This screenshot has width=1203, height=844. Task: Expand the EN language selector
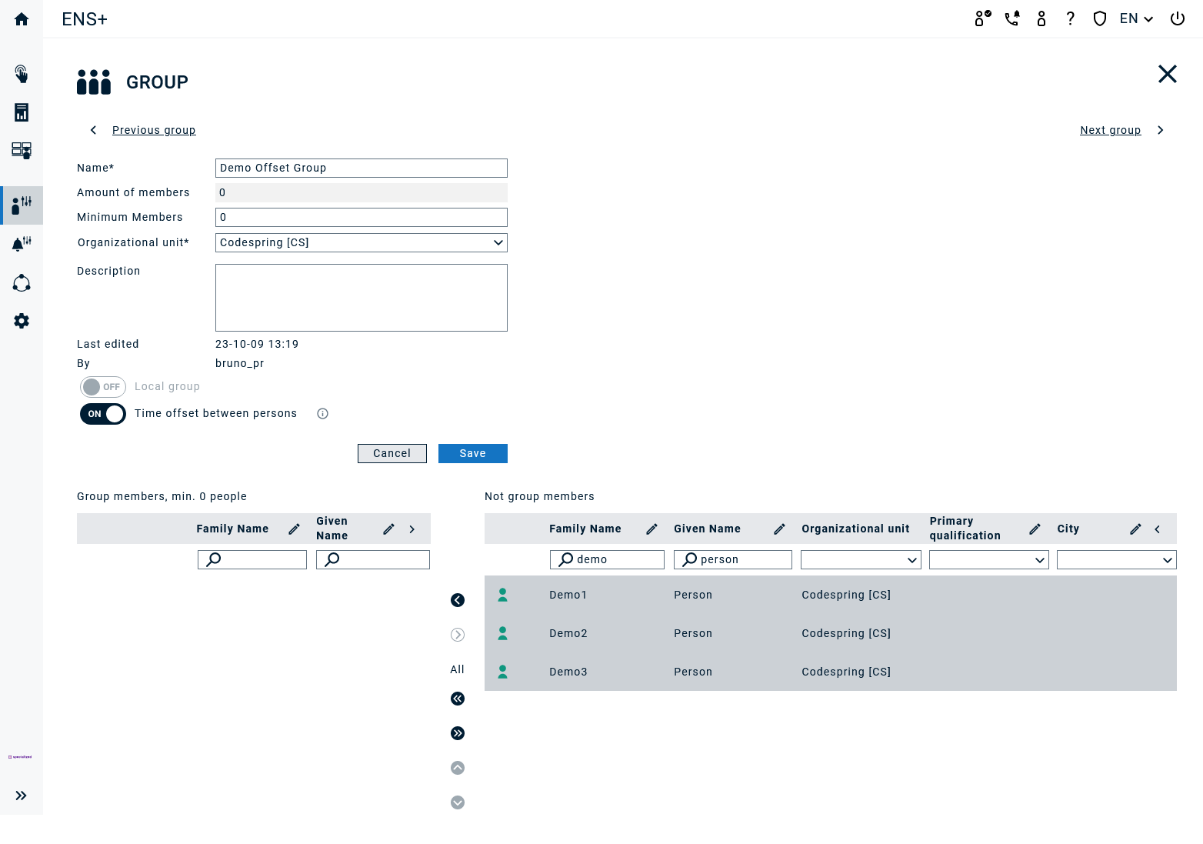tap(1135, 18)
